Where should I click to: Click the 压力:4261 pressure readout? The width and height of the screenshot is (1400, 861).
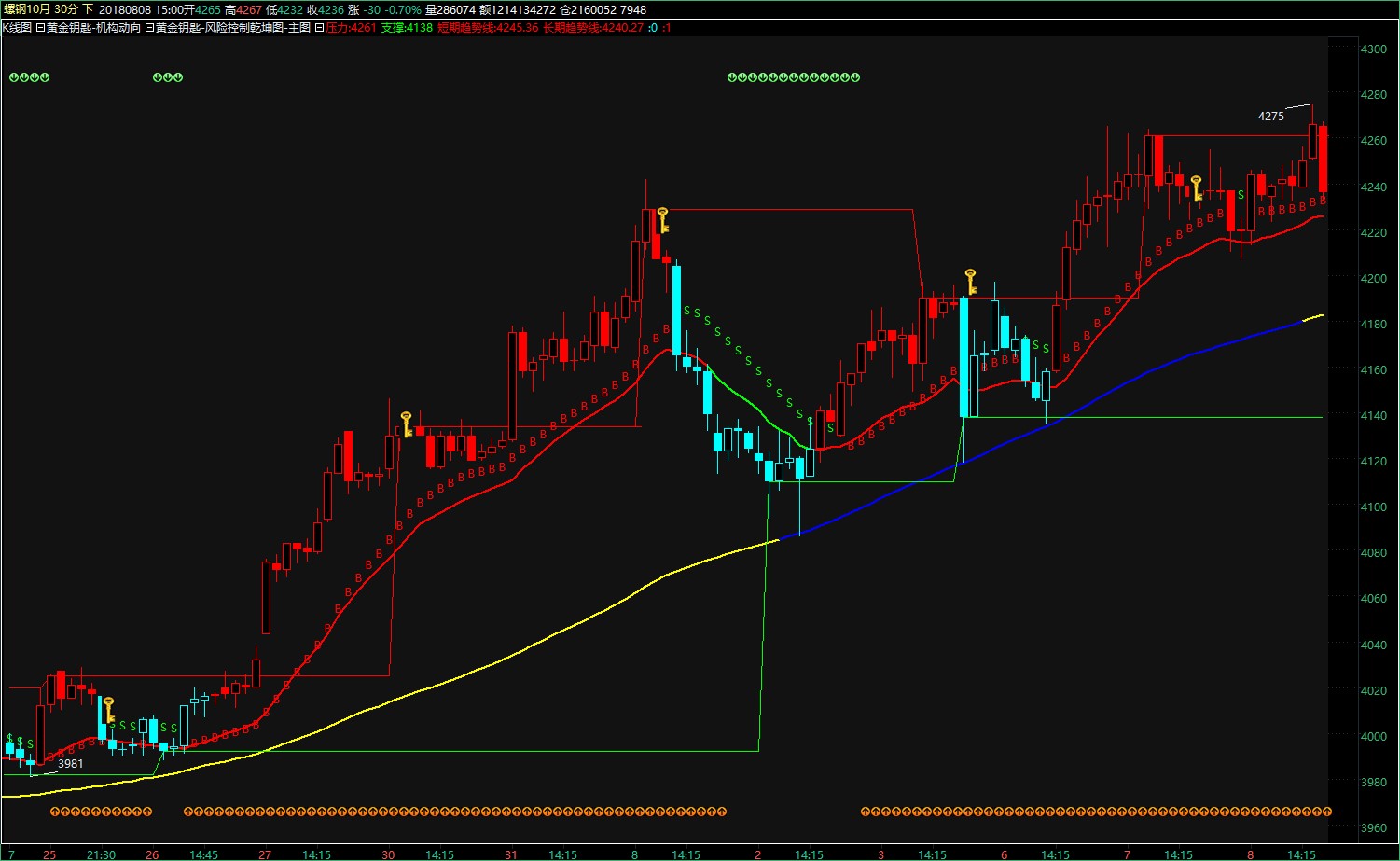[351, 28]
